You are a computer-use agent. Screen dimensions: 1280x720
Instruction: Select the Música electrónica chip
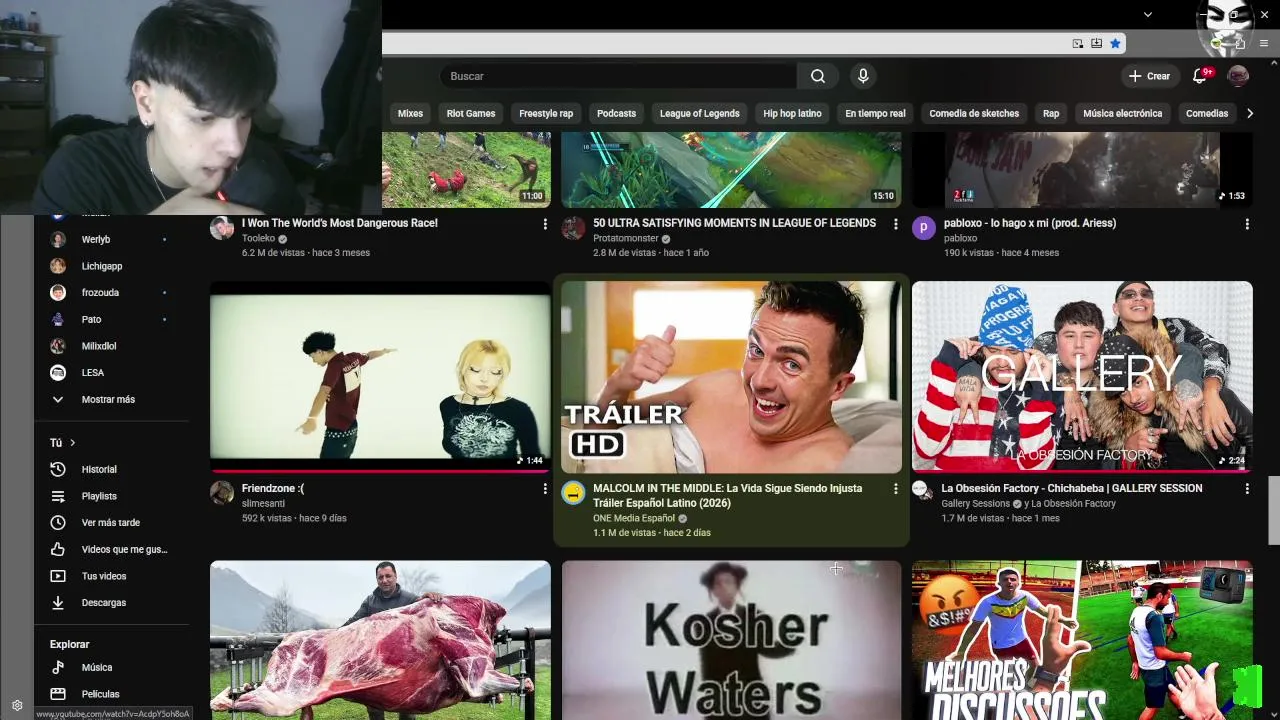tap(1122, 113)
